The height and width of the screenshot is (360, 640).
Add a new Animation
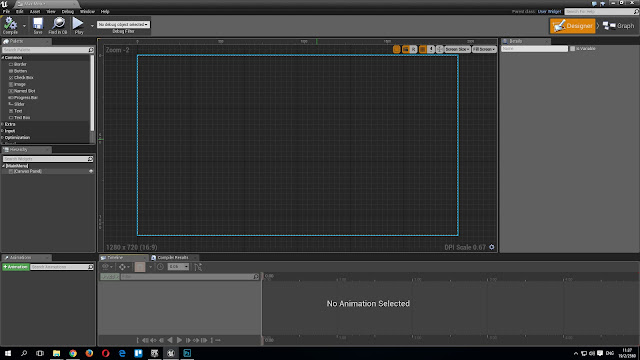point(16,267)
